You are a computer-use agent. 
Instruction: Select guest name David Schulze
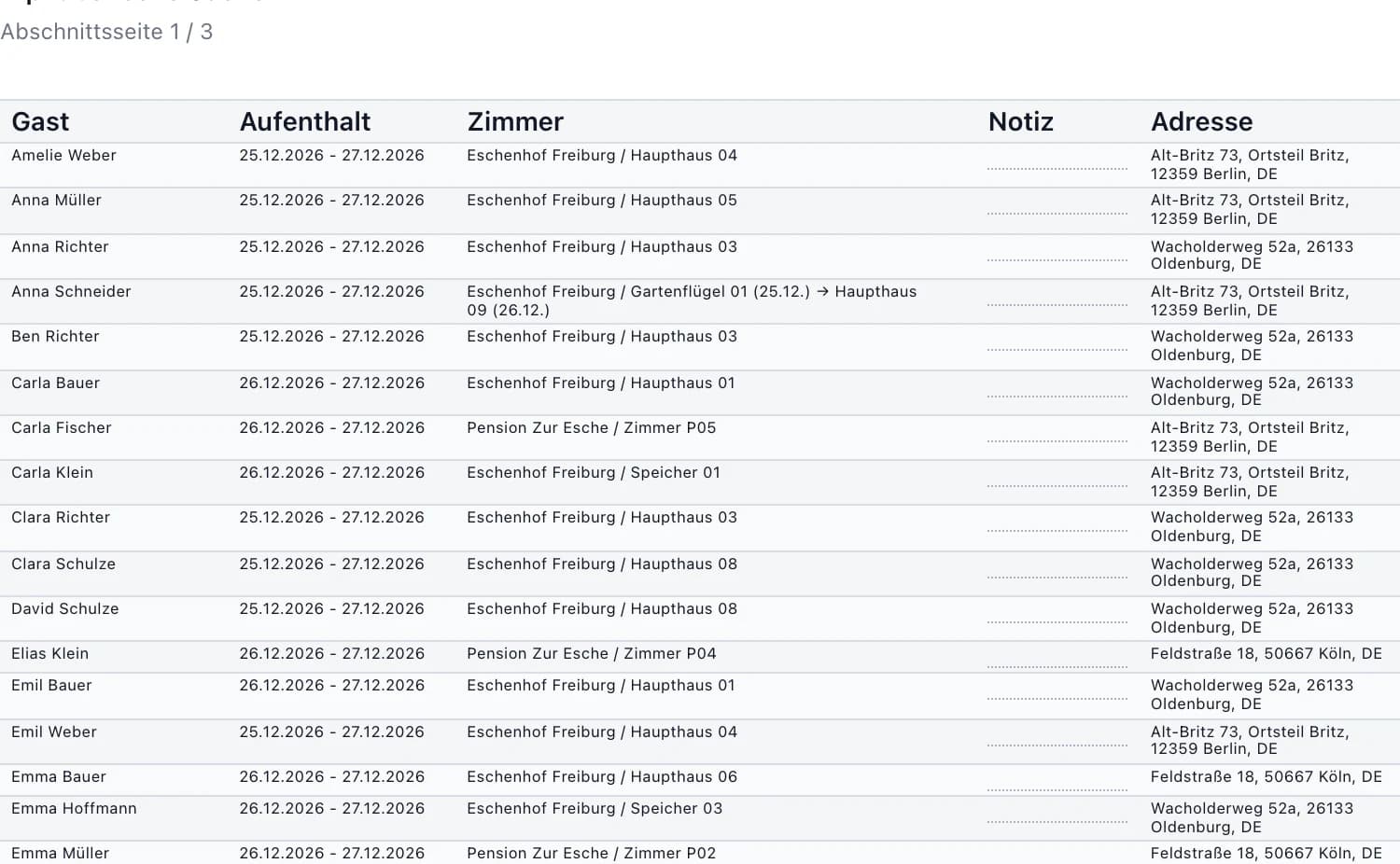click(x=65, y=609)
